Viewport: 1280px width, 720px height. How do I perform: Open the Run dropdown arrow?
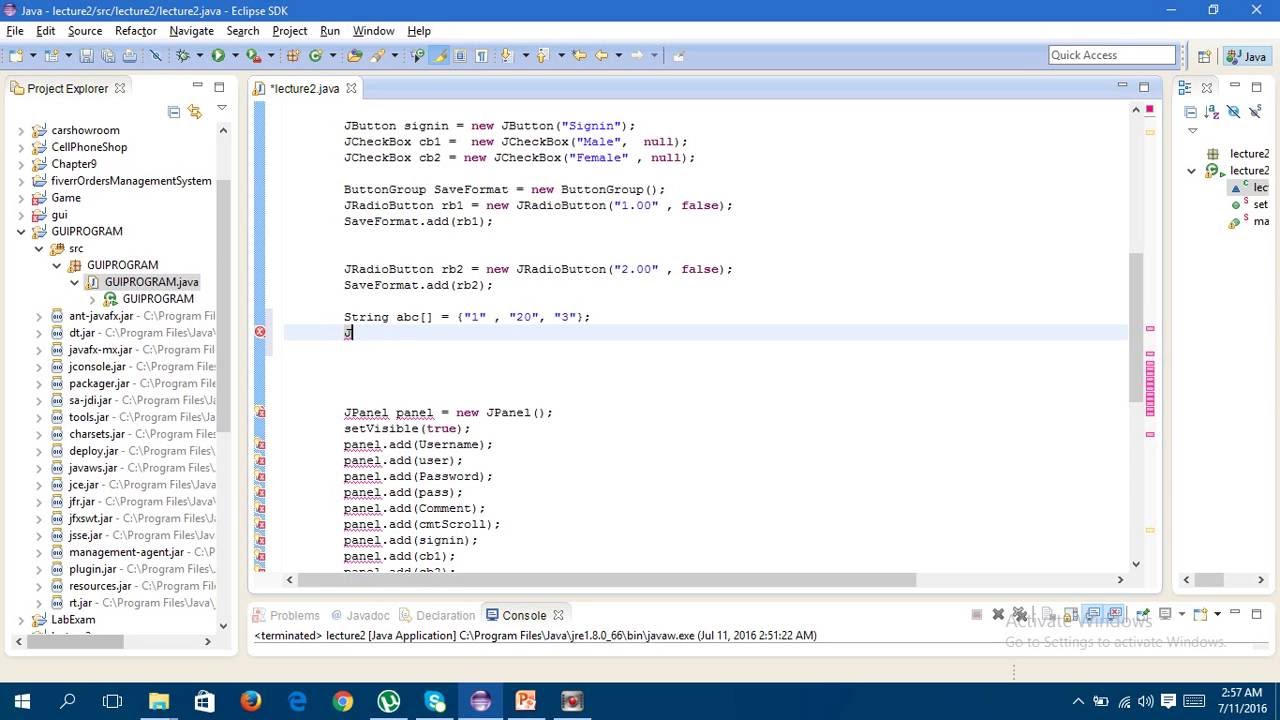[x=235, y=55]
